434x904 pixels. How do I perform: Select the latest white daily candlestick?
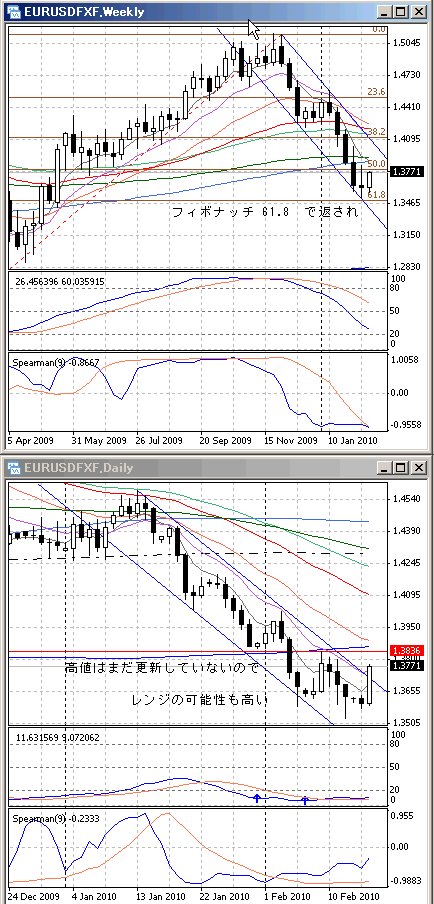(x=369, y=684)
